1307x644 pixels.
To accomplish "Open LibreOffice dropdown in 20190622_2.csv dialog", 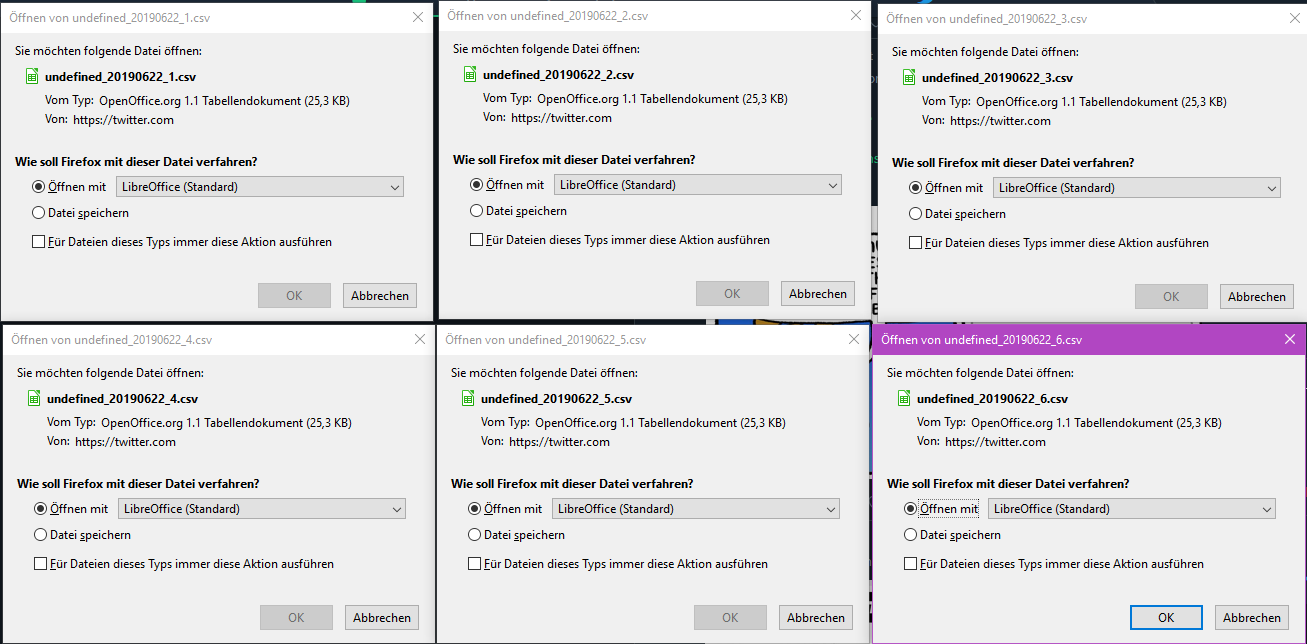I will 697,185.
